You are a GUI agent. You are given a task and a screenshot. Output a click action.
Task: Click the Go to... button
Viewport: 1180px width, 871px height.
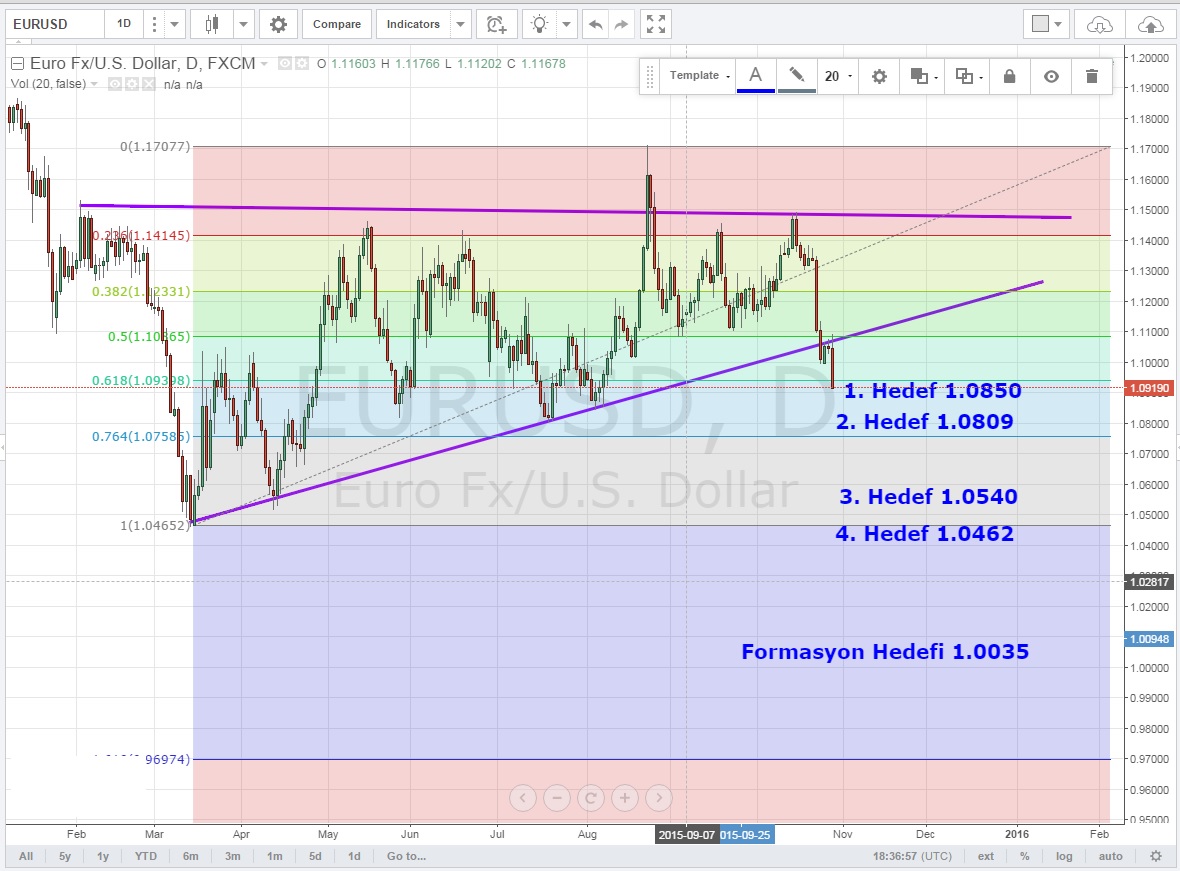(406, 856)
